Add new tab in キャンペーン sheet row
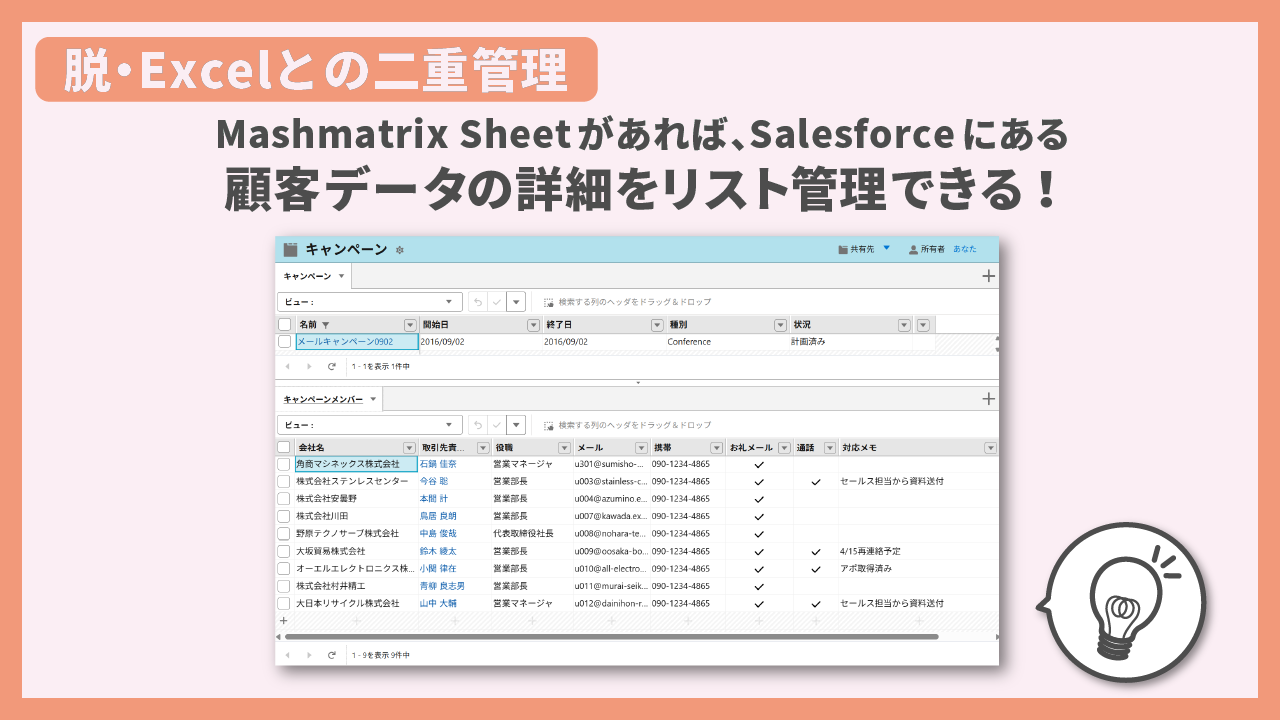Viewport: 1280px width, 720px height. [988, 276]
